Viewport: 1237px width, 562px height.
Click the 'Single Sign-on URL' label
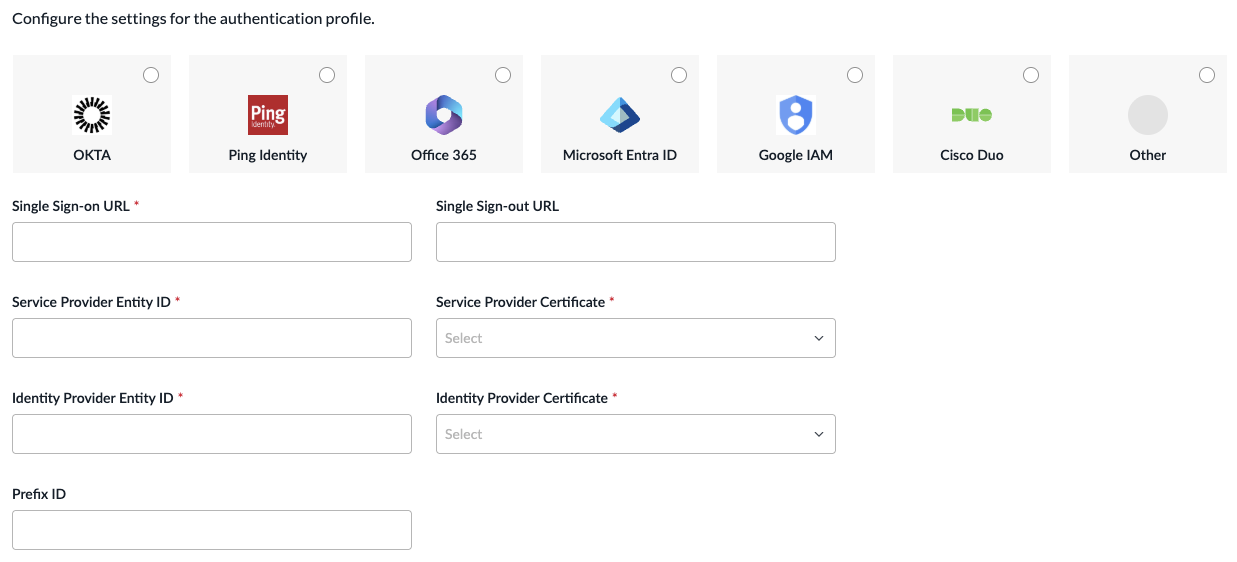[x=71, y=206]
